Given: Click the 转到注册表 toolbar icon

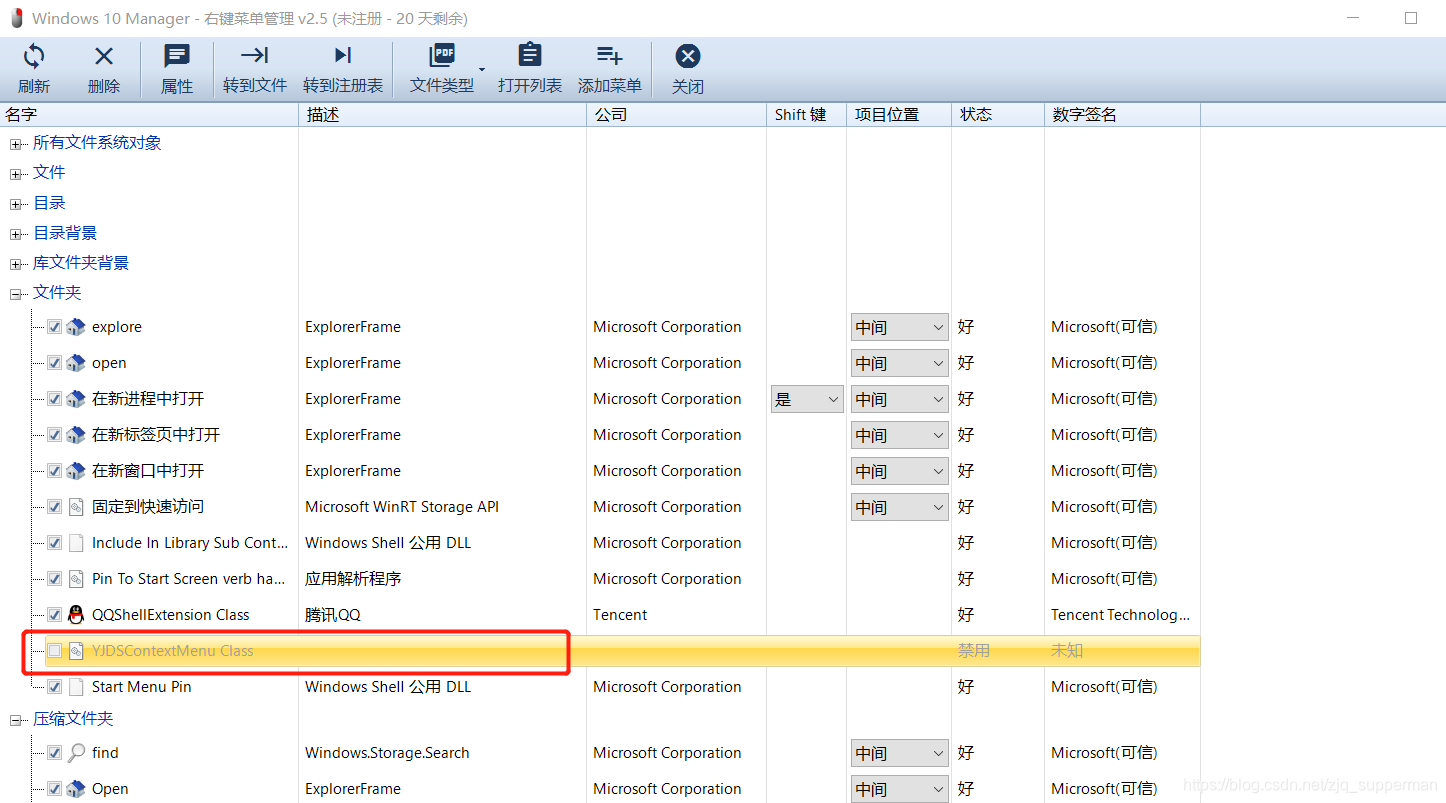Looking at the screenshot, I should [x=343, y=55].
